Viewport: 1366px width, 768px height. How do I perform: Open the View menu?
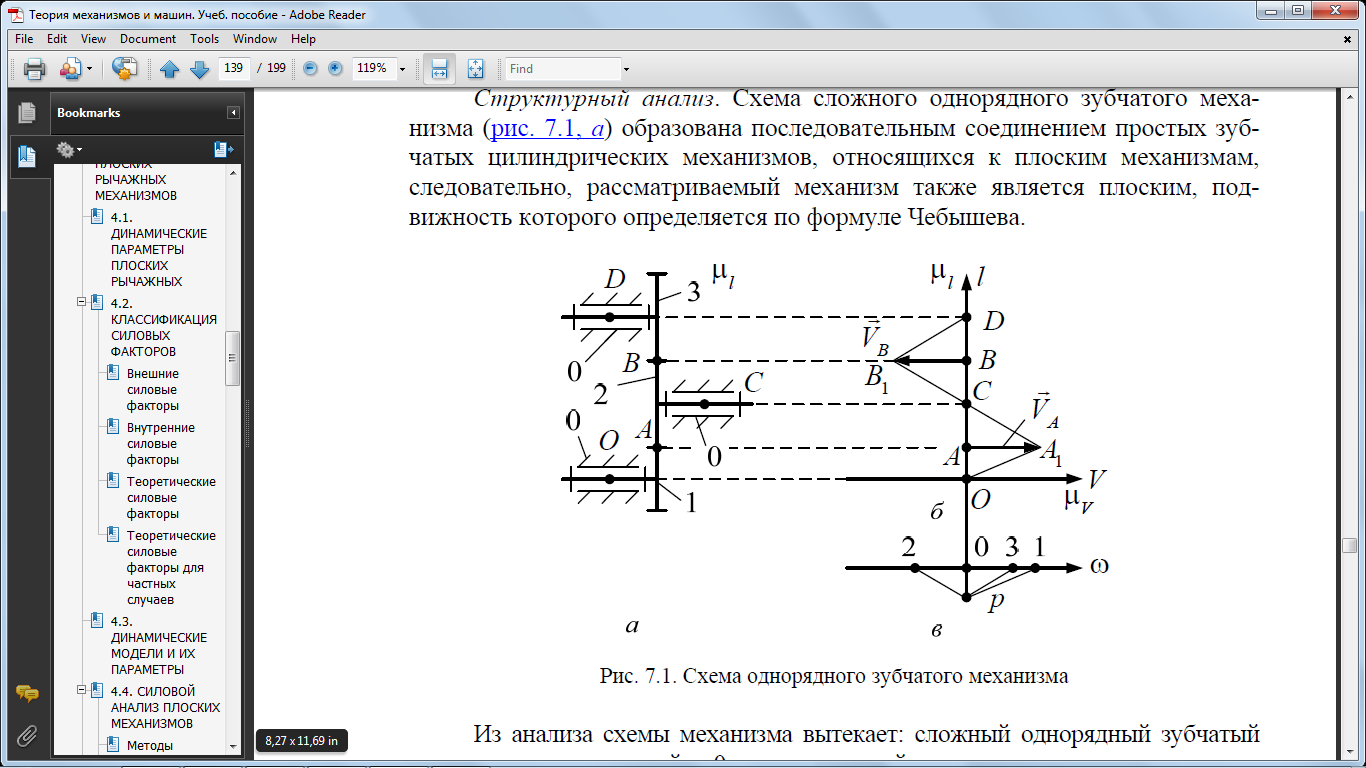tap(93, 39)
